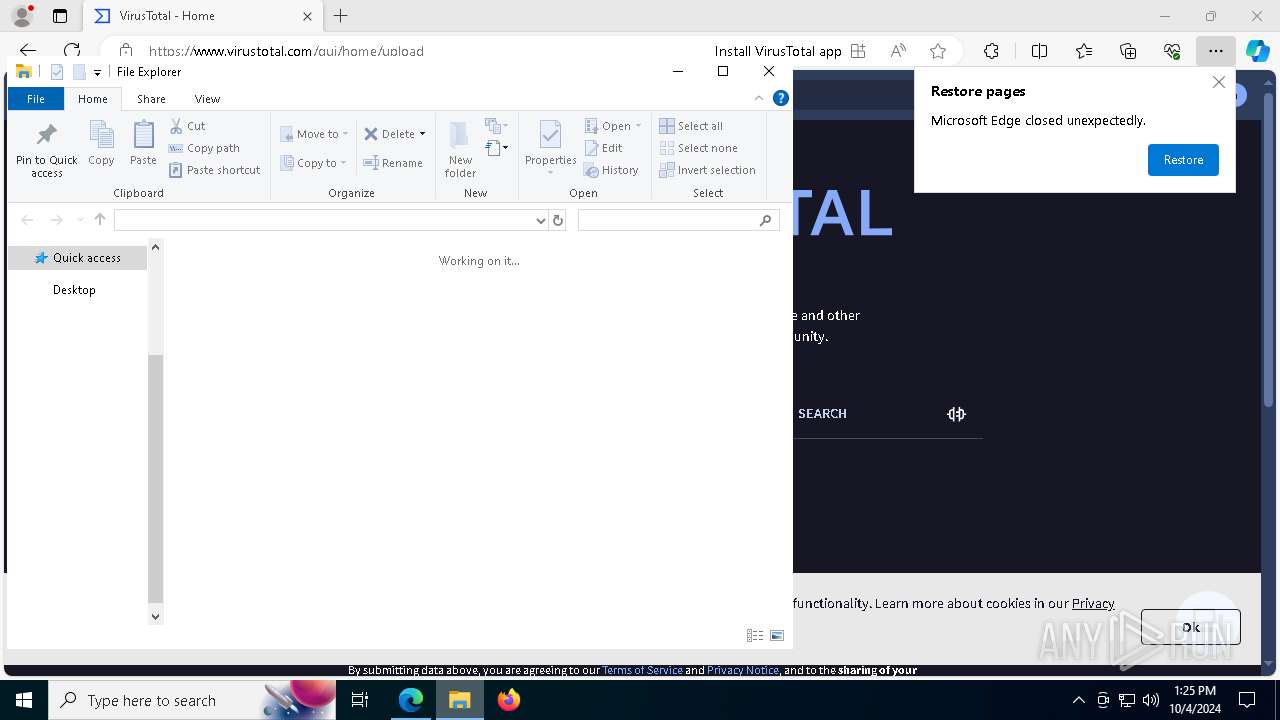This screenshot has height=720, width=1280.
Task: Open Edge split screen icon
Action: 1039,51
